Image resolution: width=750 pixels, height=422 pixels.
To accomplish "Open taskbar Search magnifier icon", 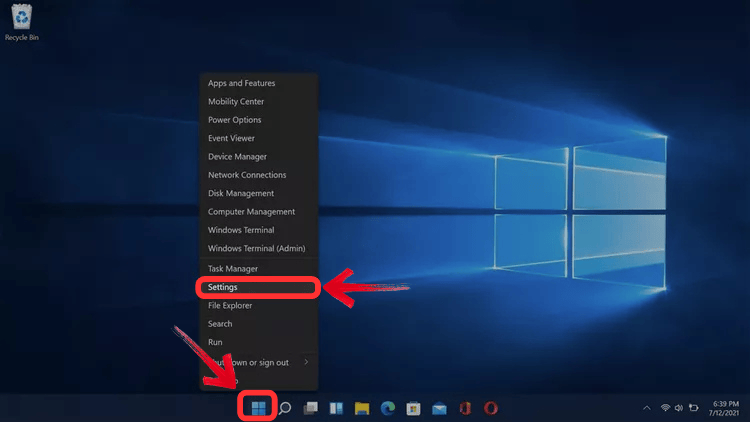I will coord(285,408).
